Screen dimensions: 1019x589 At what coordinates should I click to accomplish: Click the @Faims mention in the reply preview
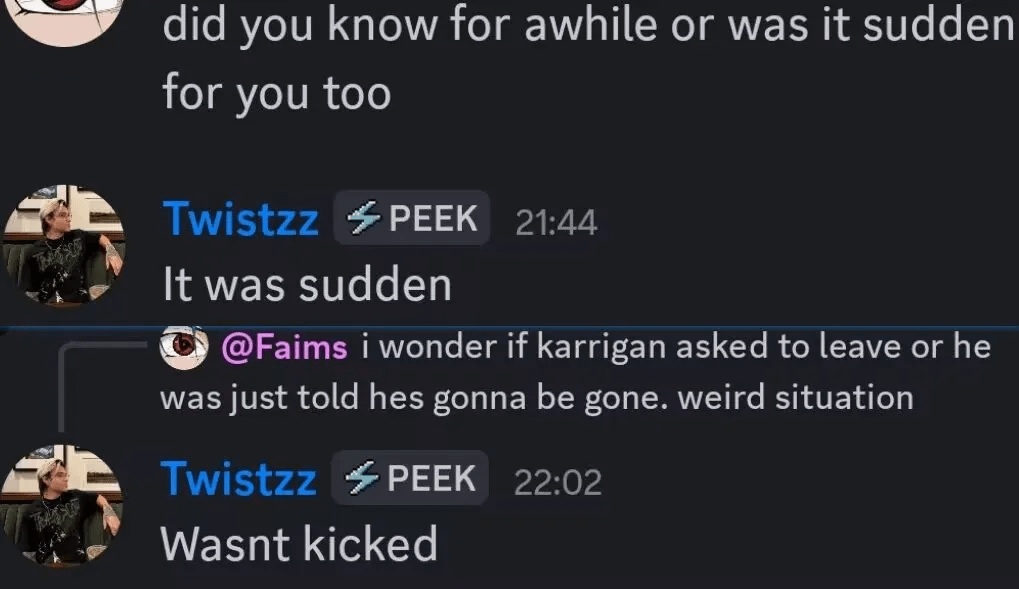(x=284, y=347)
